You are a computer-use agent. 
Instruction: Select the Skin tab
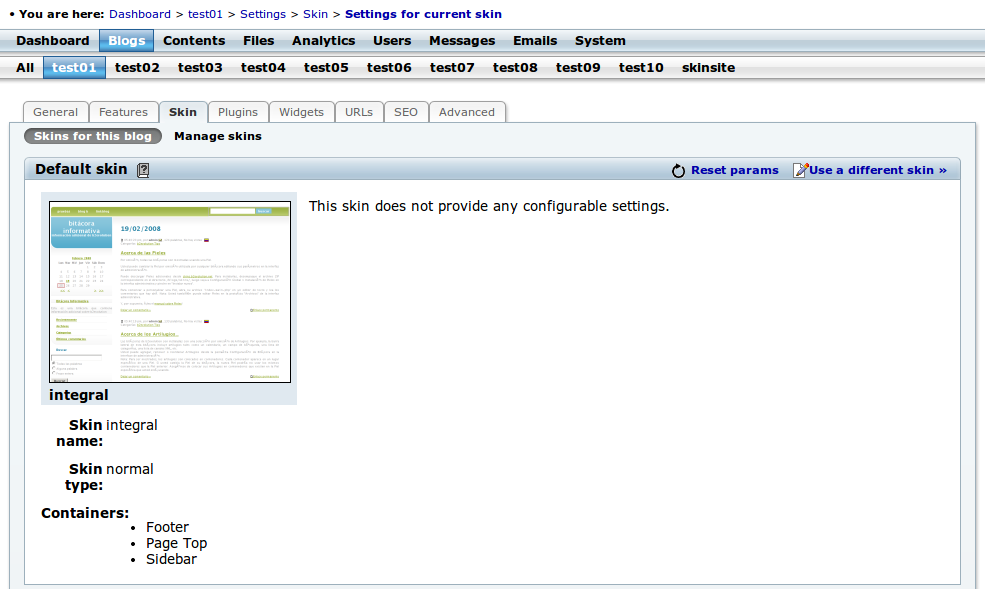183,112
